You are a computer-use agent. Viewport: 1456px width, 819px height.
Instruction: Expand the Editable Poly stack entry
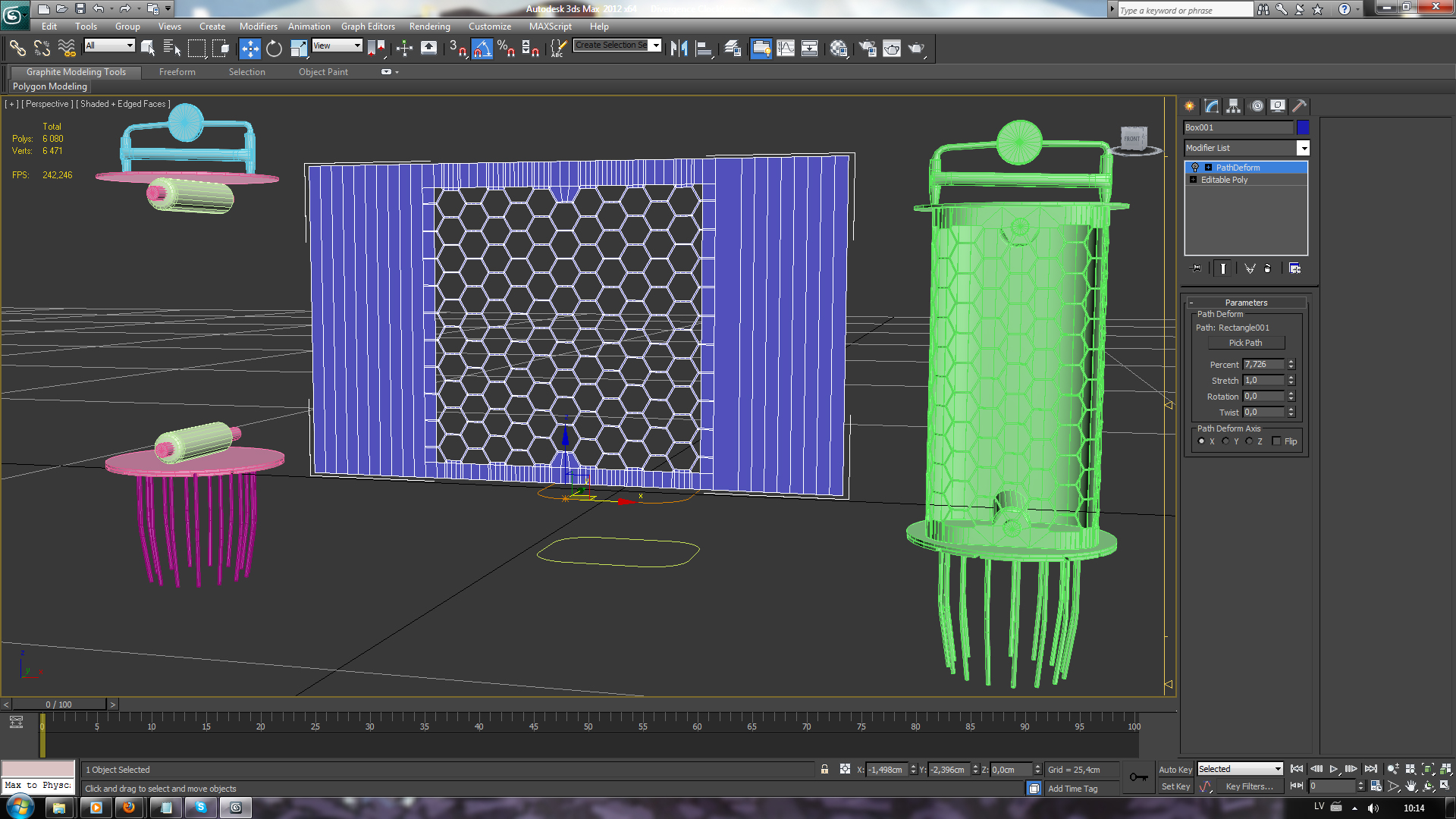coord(1194,180)
